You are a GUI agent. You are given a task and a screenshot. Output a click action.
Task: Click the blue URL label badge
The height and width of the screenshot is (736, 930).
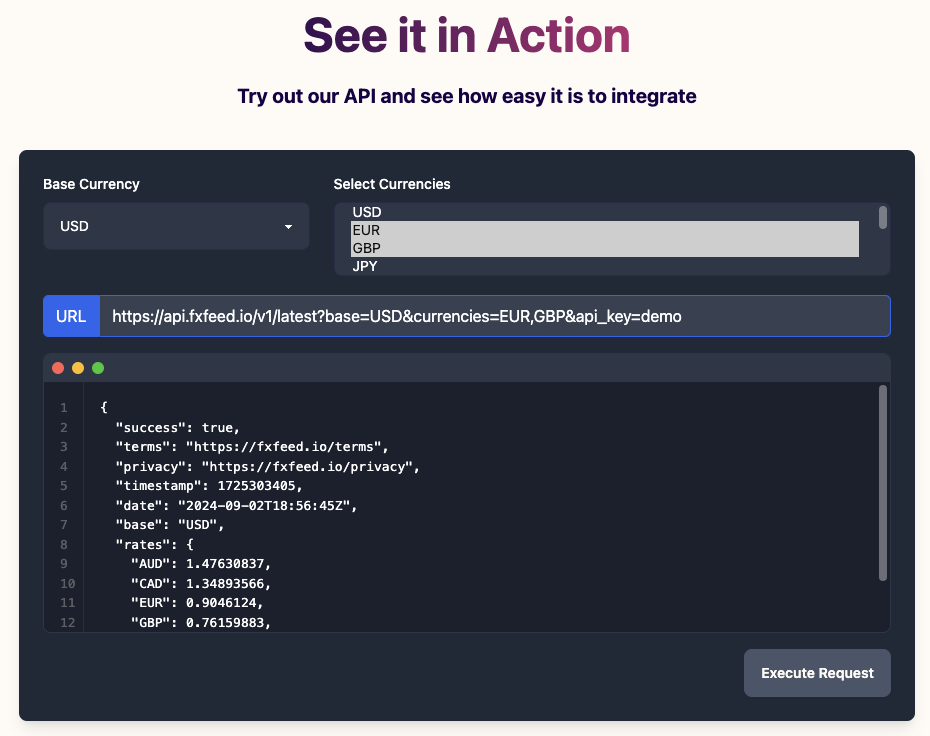click(71, 316)
